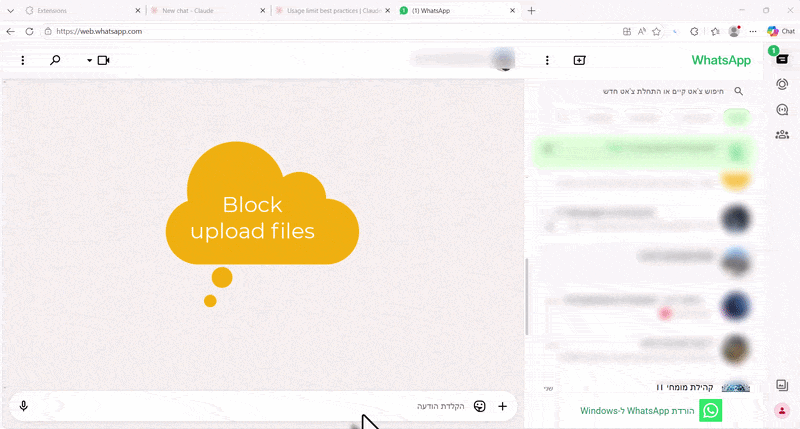Switch to the New chat - Claude tab

[x=207, y=11]
